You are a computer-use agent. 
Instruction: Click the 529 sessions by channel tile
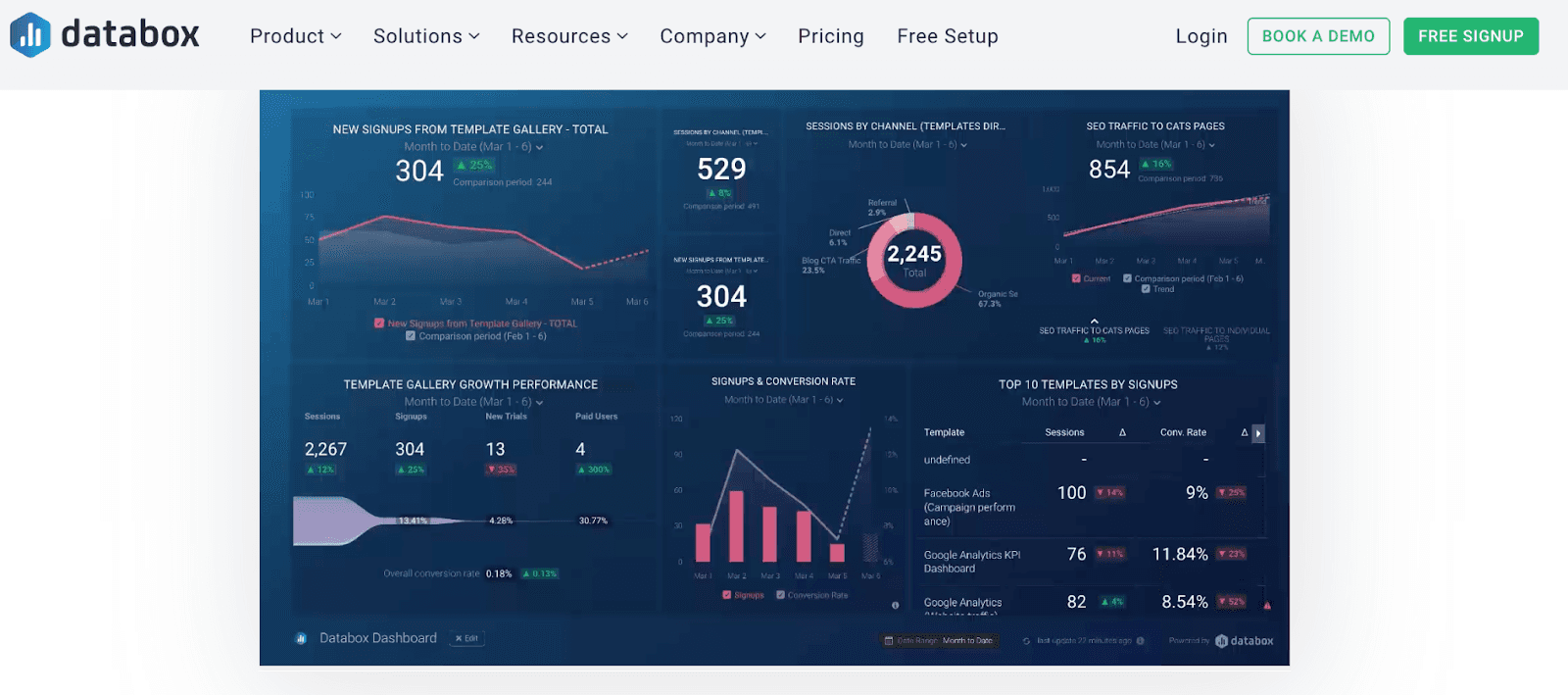tap(721, 170)
